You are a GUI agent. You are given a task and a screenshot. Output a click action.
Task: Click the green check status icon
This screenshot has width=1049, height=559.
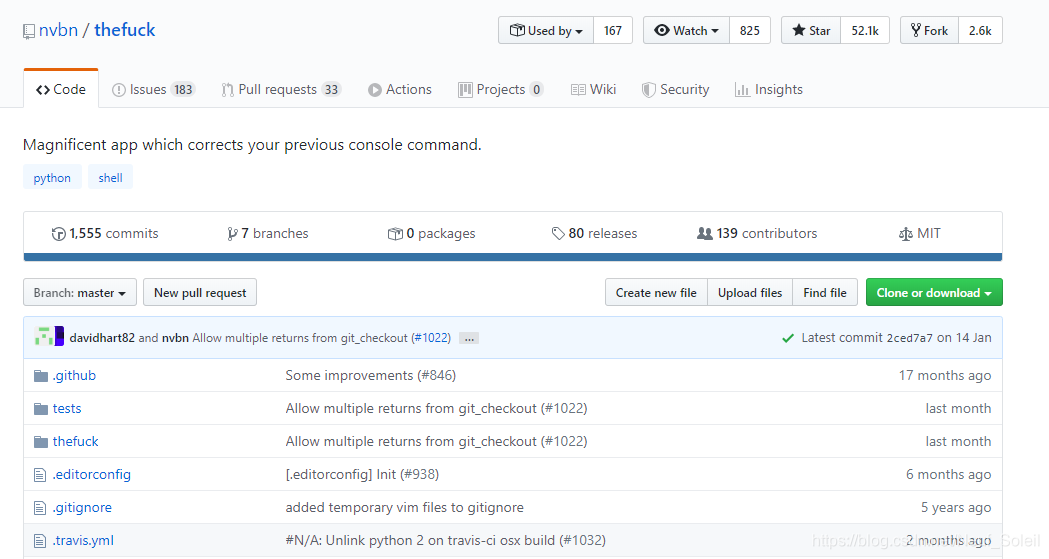(x=788, y=338)
